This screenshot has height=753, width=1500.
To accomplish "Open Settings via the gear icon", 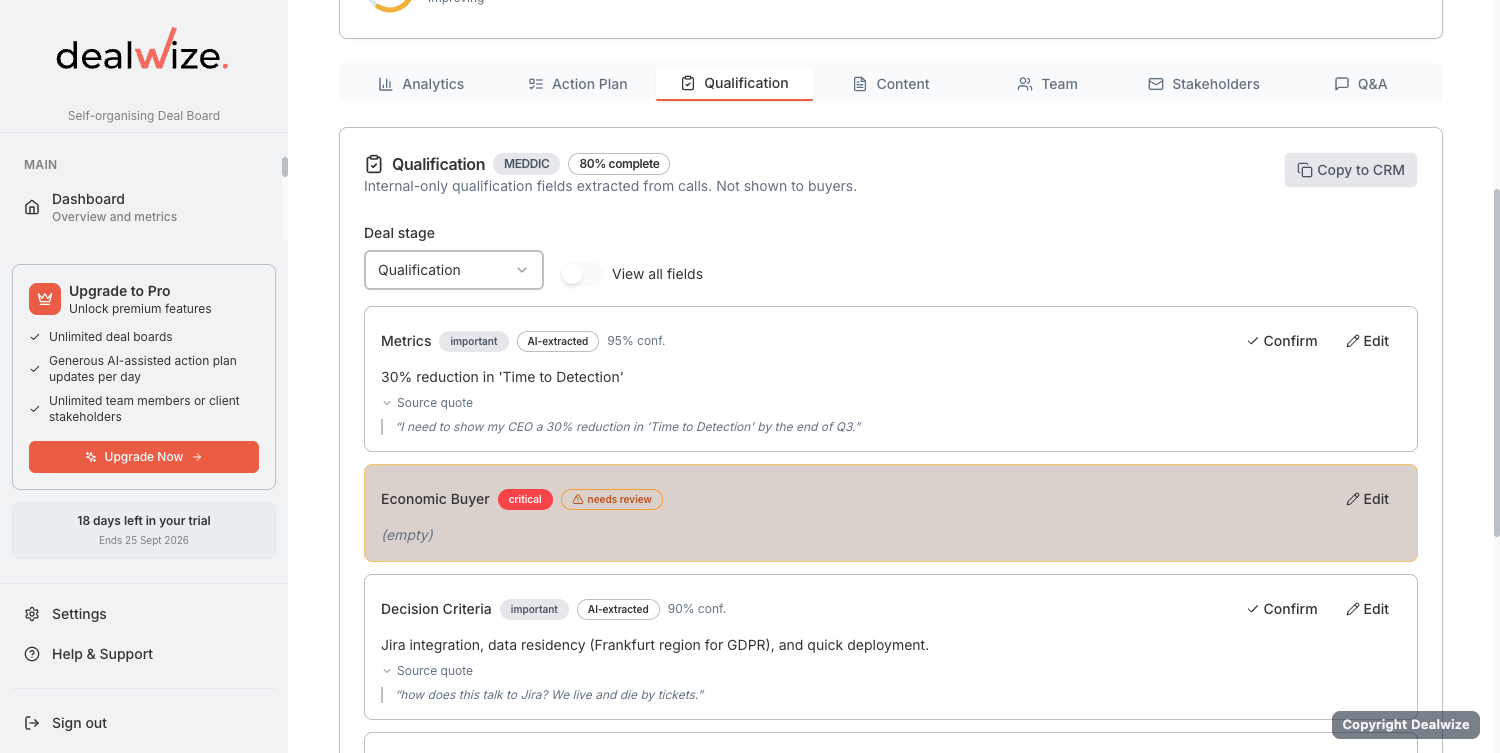I will [x=32, y=614].
